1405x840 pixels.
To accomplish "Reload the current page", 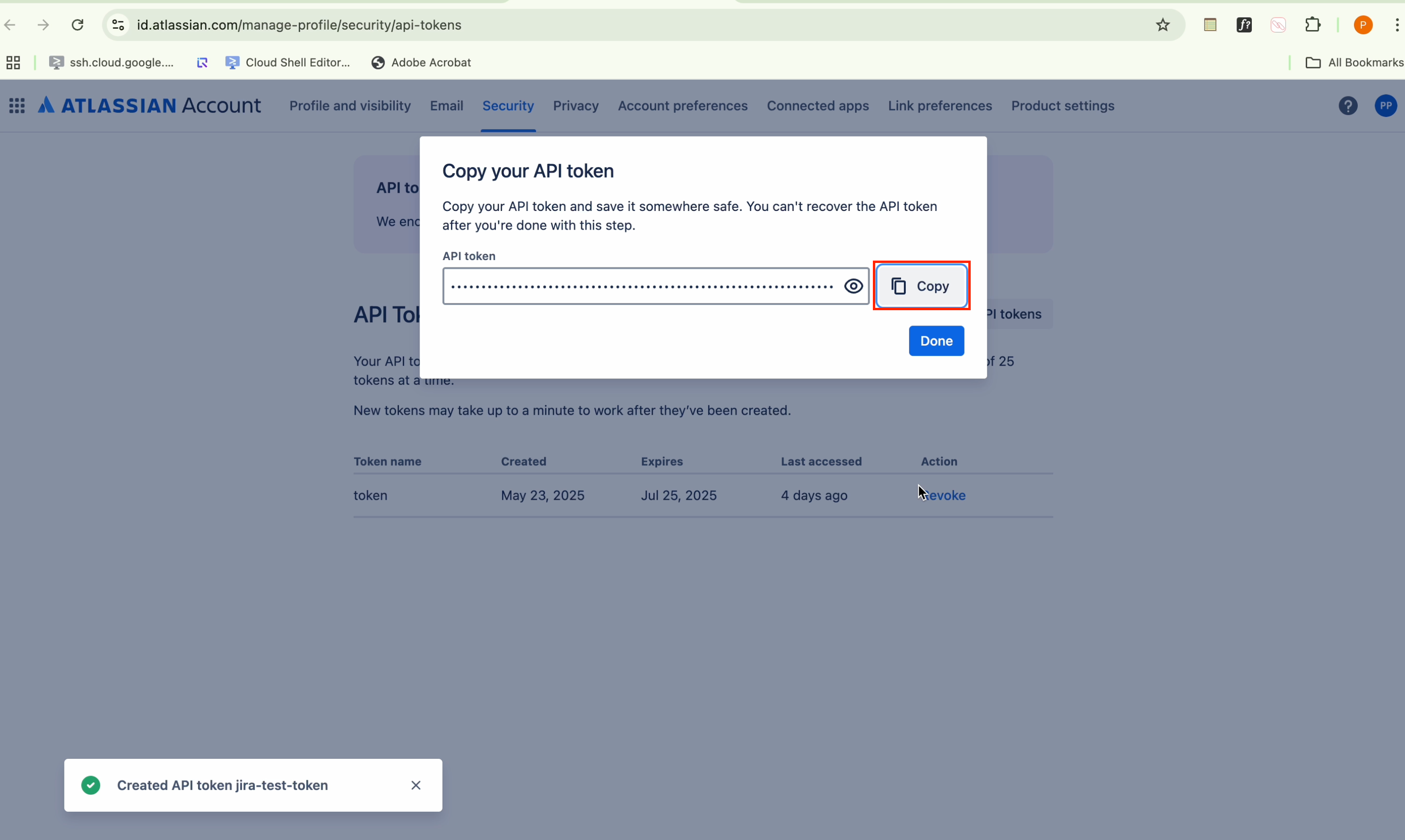I will pos(77,25).
